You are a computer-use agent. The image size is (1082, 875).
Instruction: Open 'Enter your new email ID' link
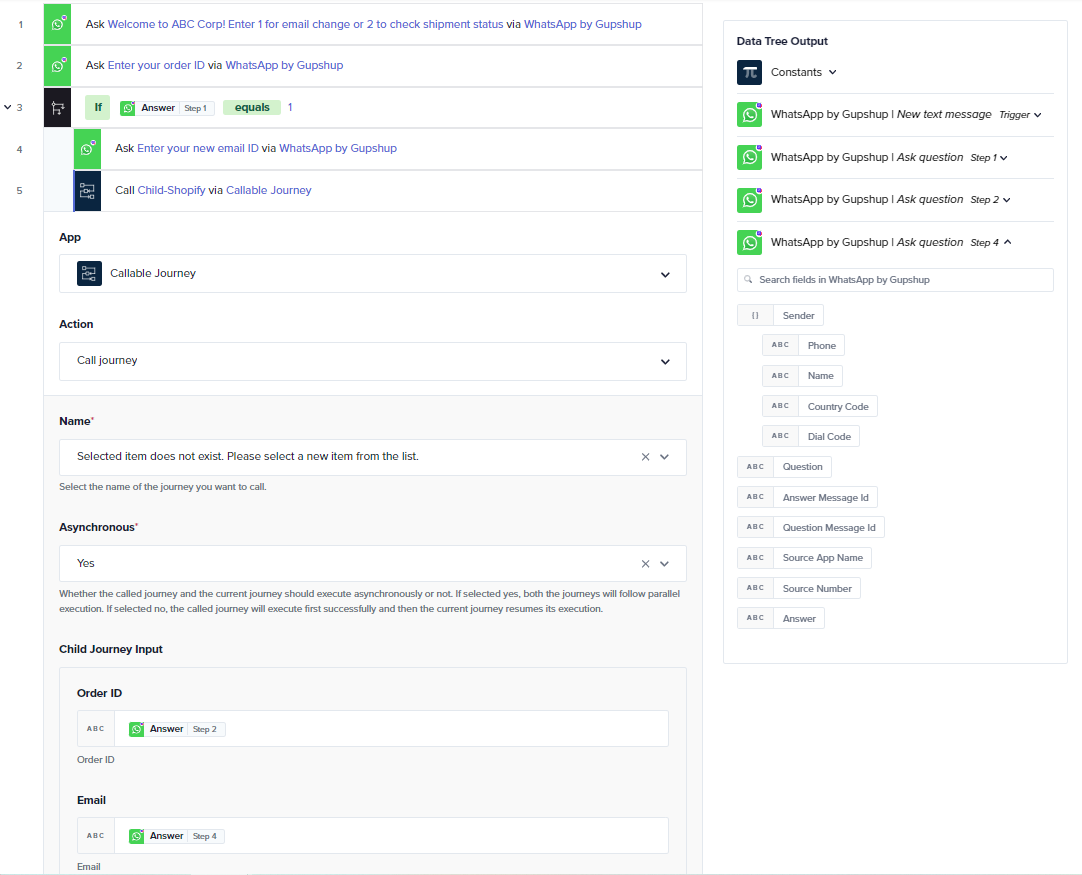point(198,148)
